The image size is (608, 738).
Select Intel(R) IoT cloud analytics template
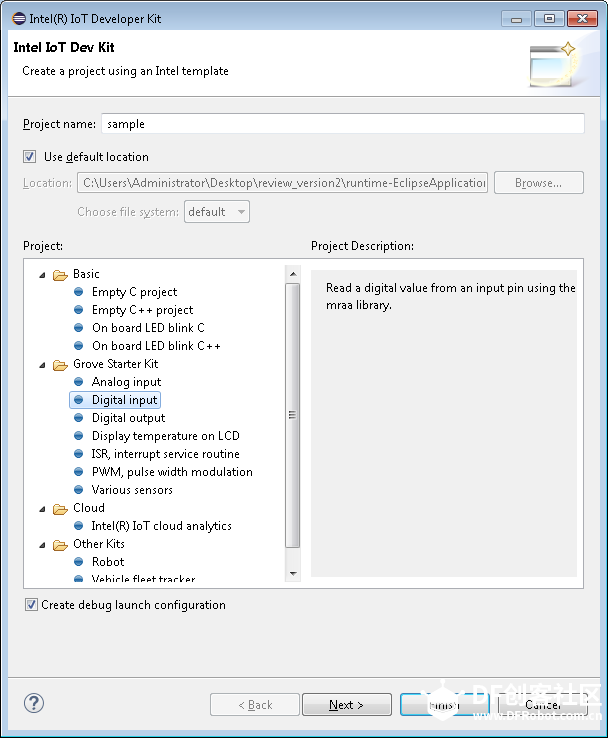[161, 526]
